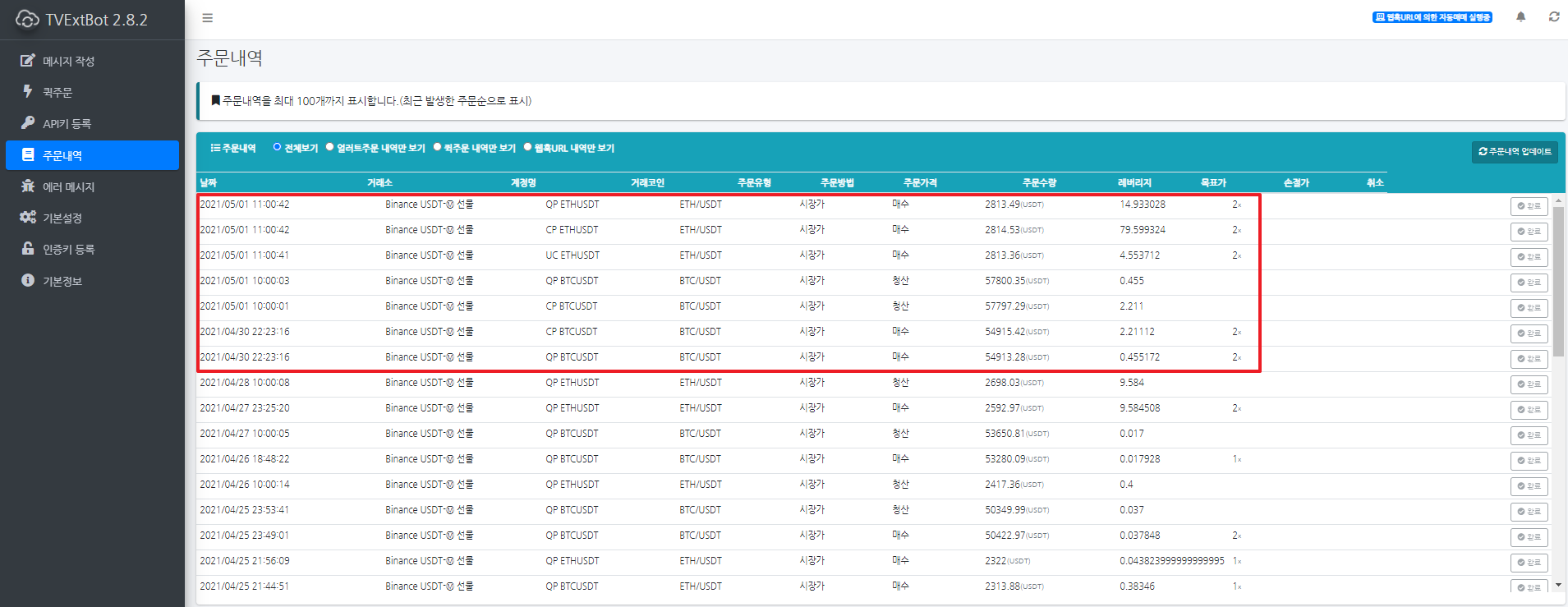
Task: Select 얼러트주문 내역만 보기 radio option
Action: click(330, 147)
